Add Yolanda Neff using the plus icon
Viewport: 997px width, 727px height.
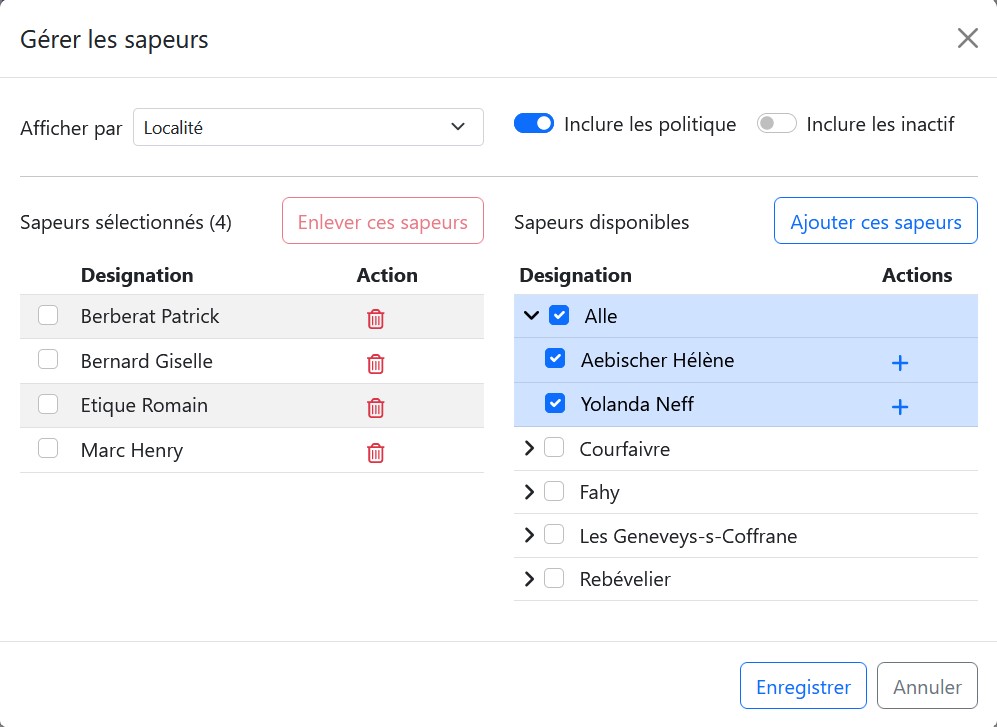899,407
